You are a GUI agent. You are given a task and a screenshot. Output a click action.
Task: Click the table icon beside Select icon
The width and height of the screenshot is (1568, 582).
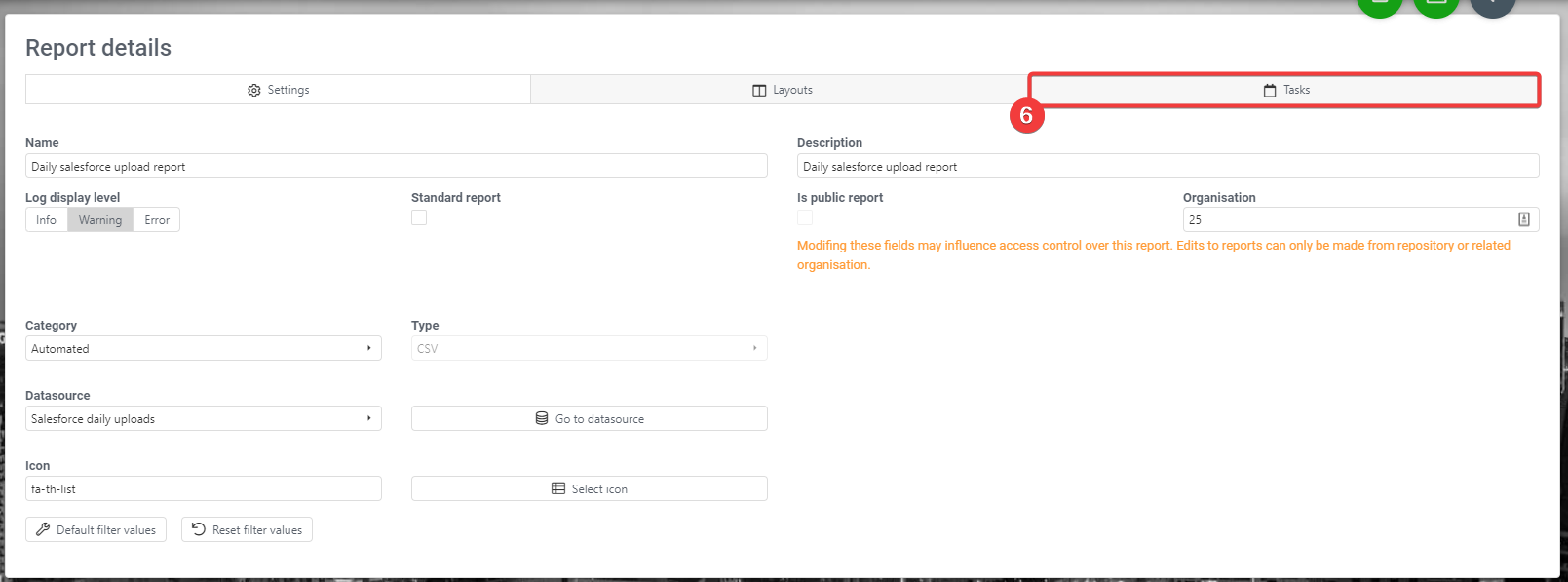coord(558,488)
